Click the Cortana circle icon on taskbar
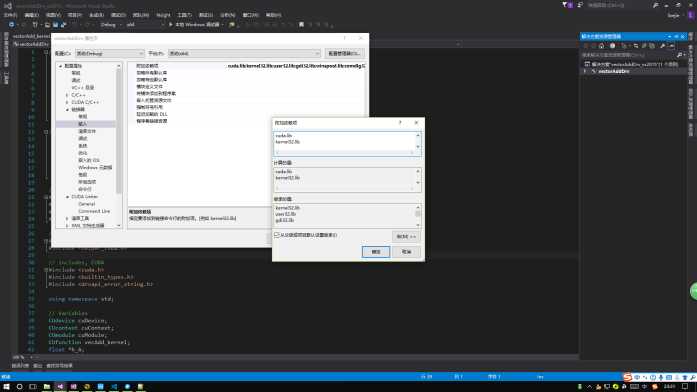697x392 pixels. pos(20,387)
